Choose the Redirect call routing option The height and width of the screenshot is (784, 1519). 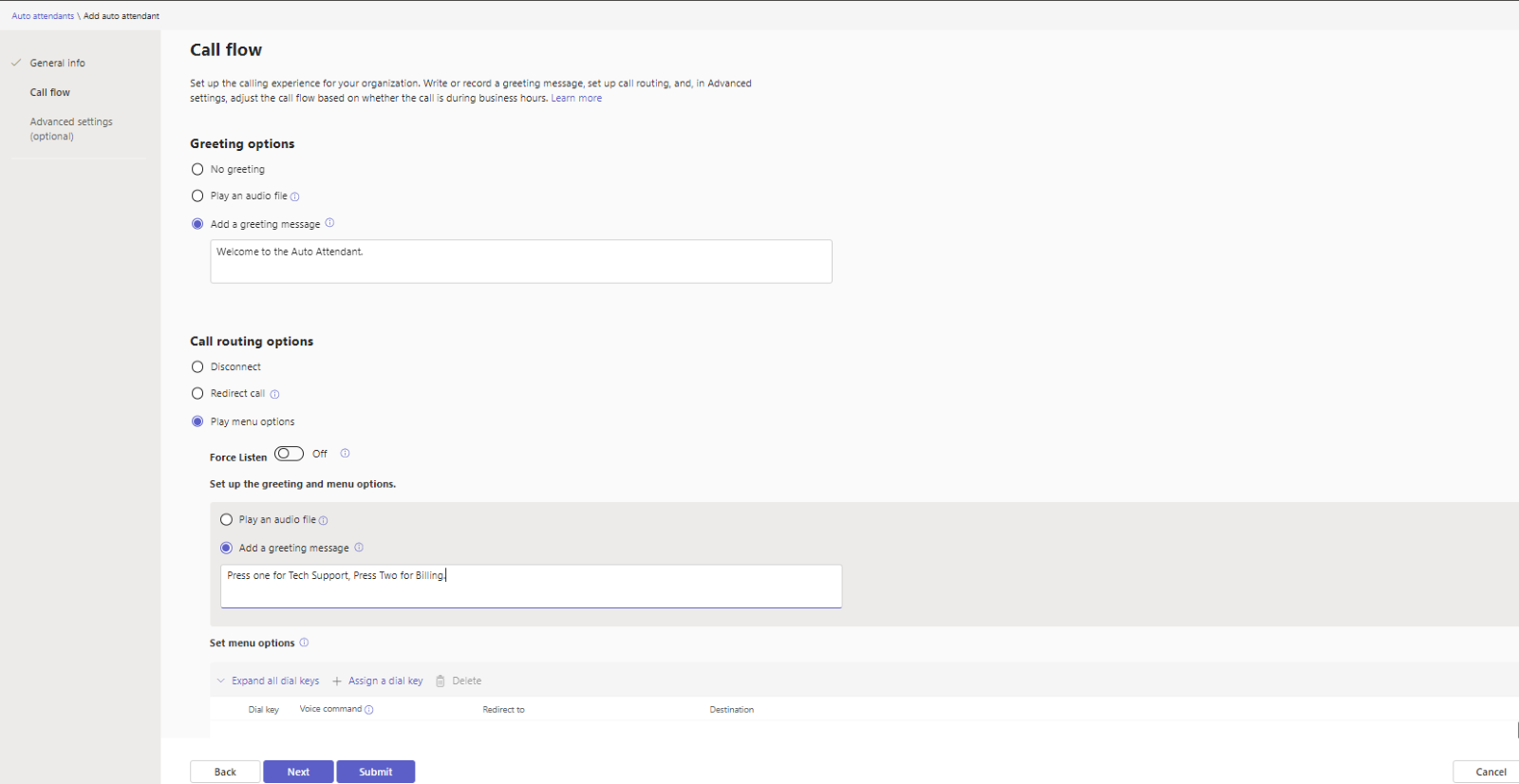click(x=197, y=393)
